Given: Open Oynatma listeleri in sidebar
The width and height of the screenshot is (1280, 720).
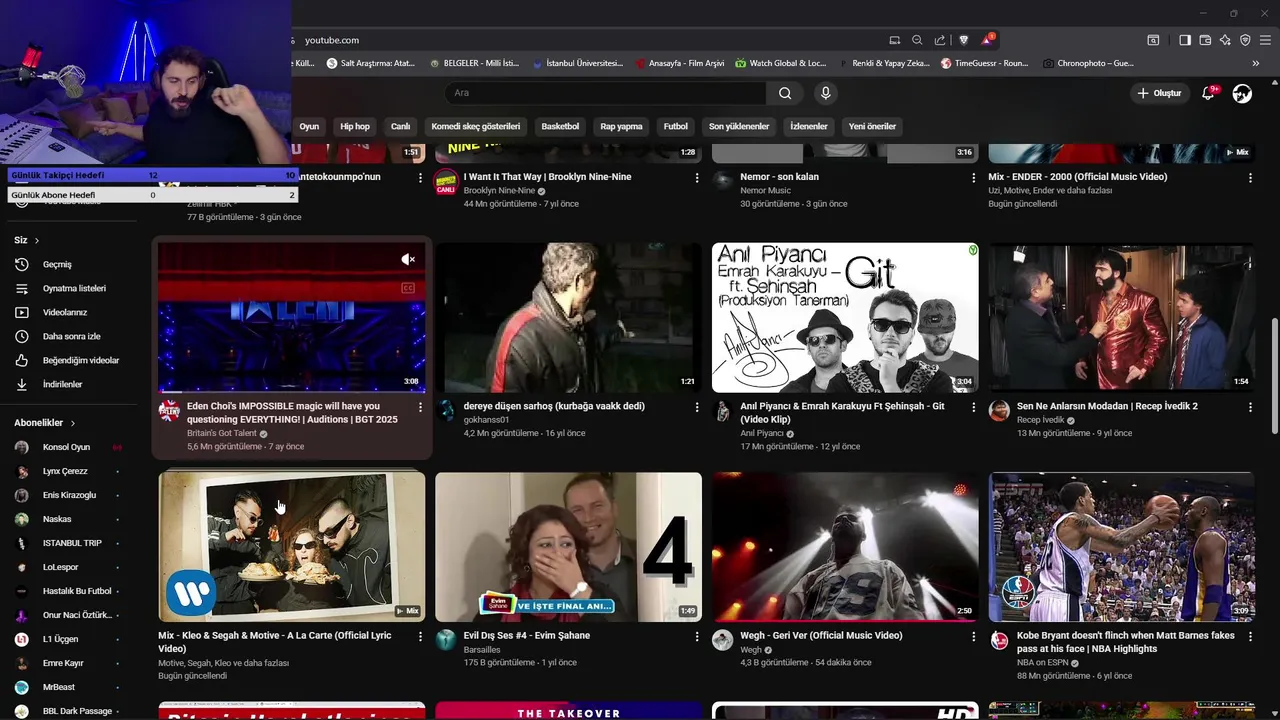Looking at the screenshot, I should tap(74, 288).
